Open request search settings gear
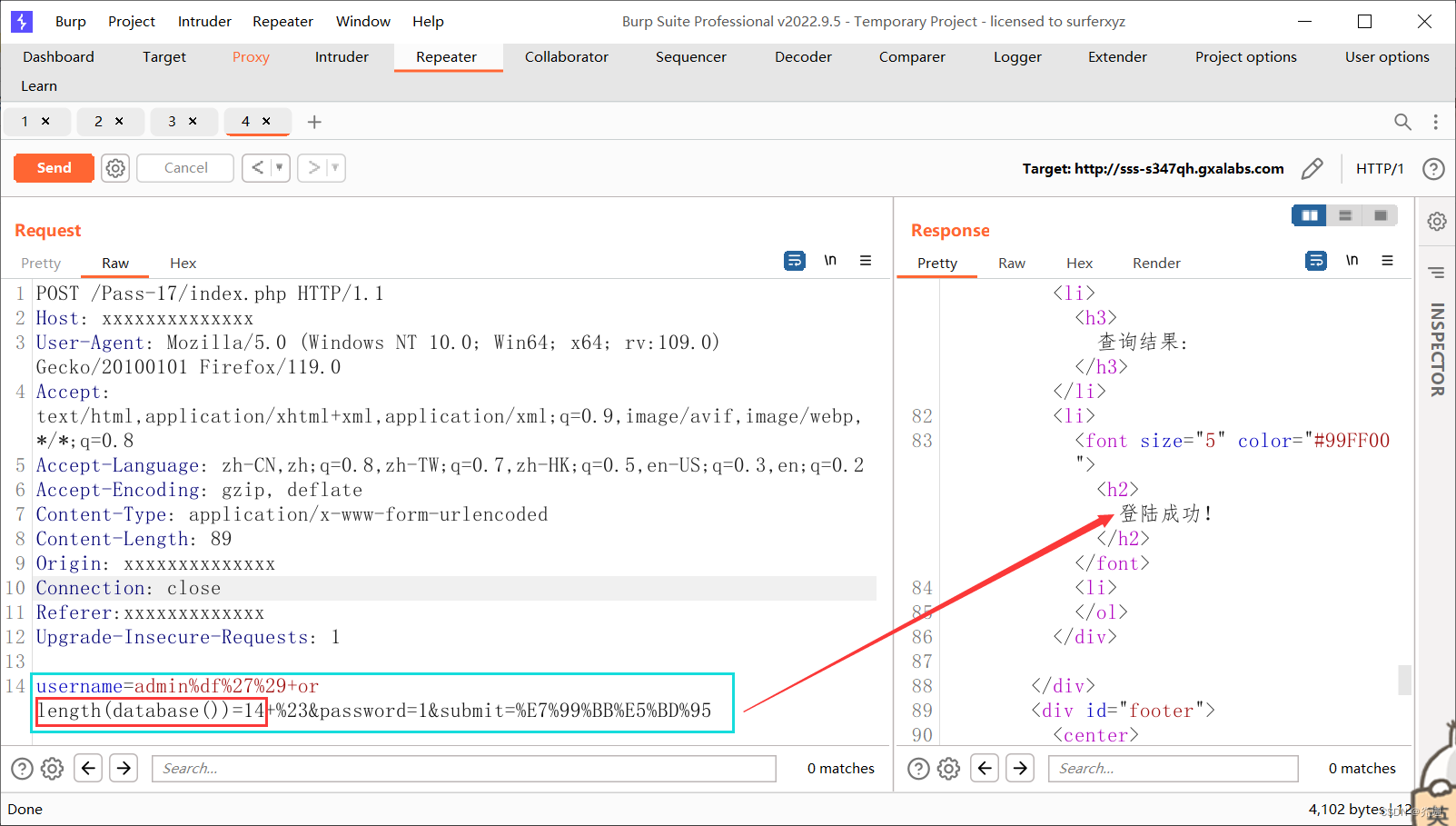 (53, 769)
